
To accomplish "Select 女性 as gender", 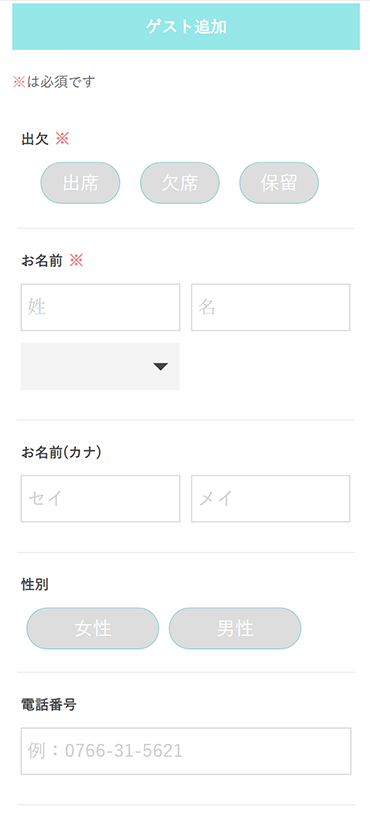I will click(93, 628).
